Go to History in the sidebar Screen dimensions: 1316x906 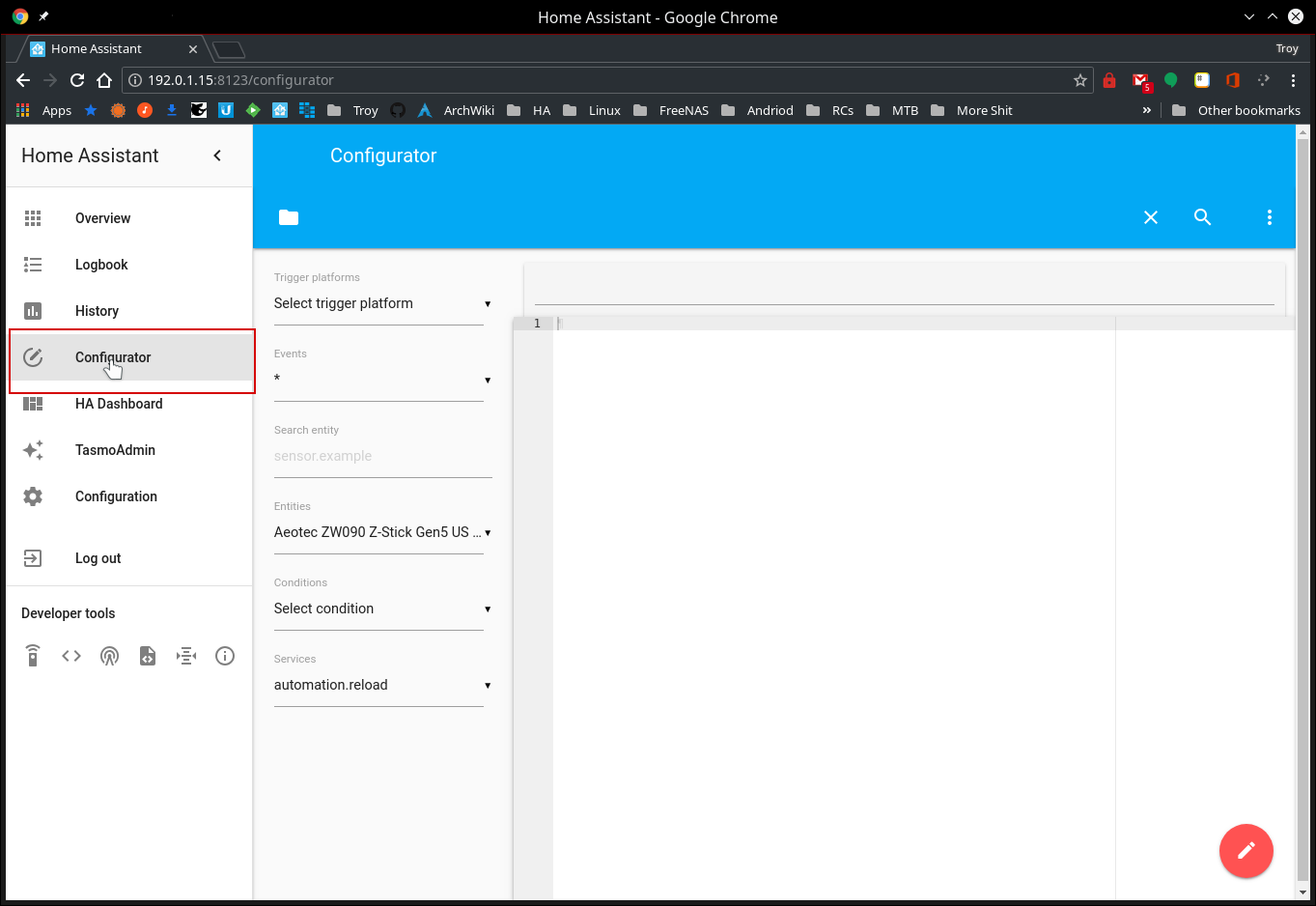(129, 311)
